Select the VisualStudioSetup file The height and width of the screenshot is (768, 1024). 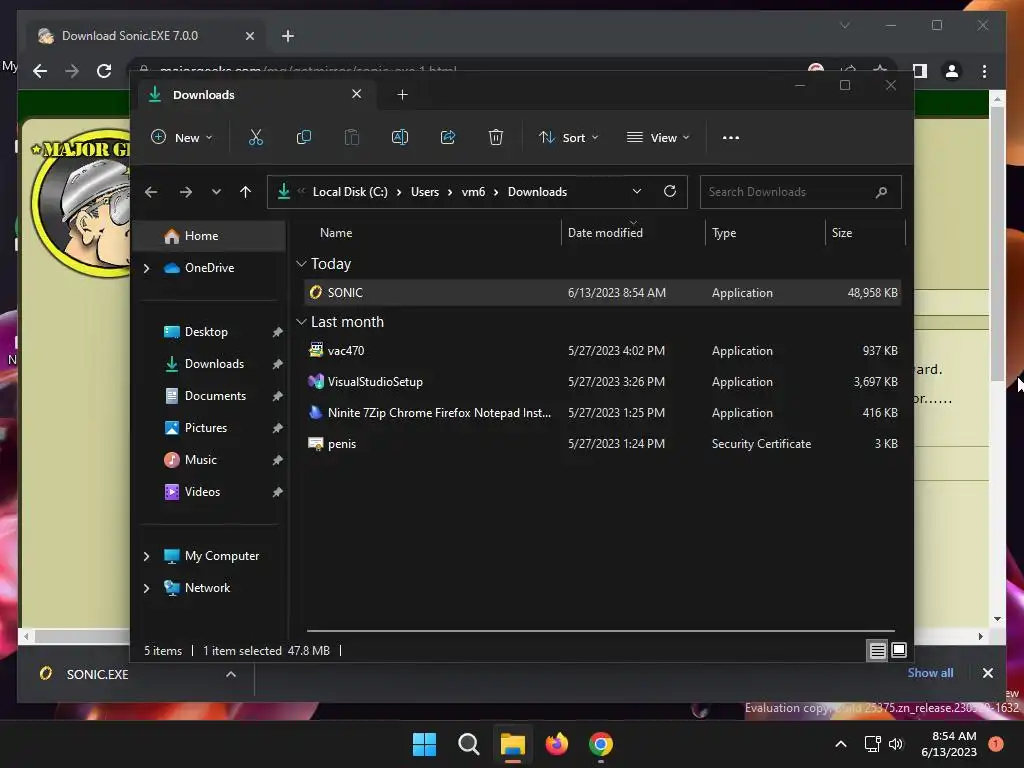coord(603,382)
